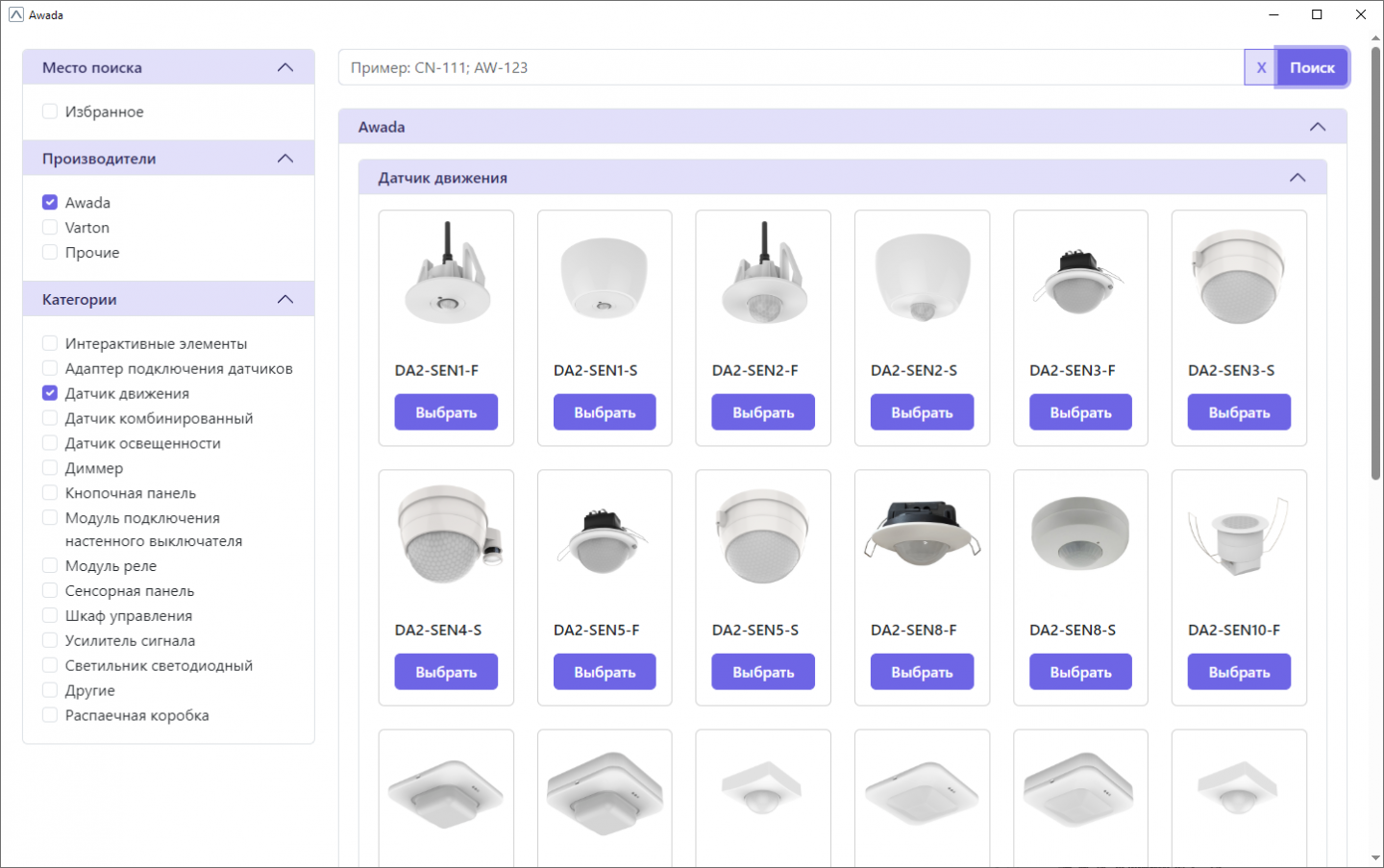The width and height of the screenshot is (1384, 868).
Task: Click the scrollbar up arrow
Action: pyautogui.click(x=1375, y=38)
